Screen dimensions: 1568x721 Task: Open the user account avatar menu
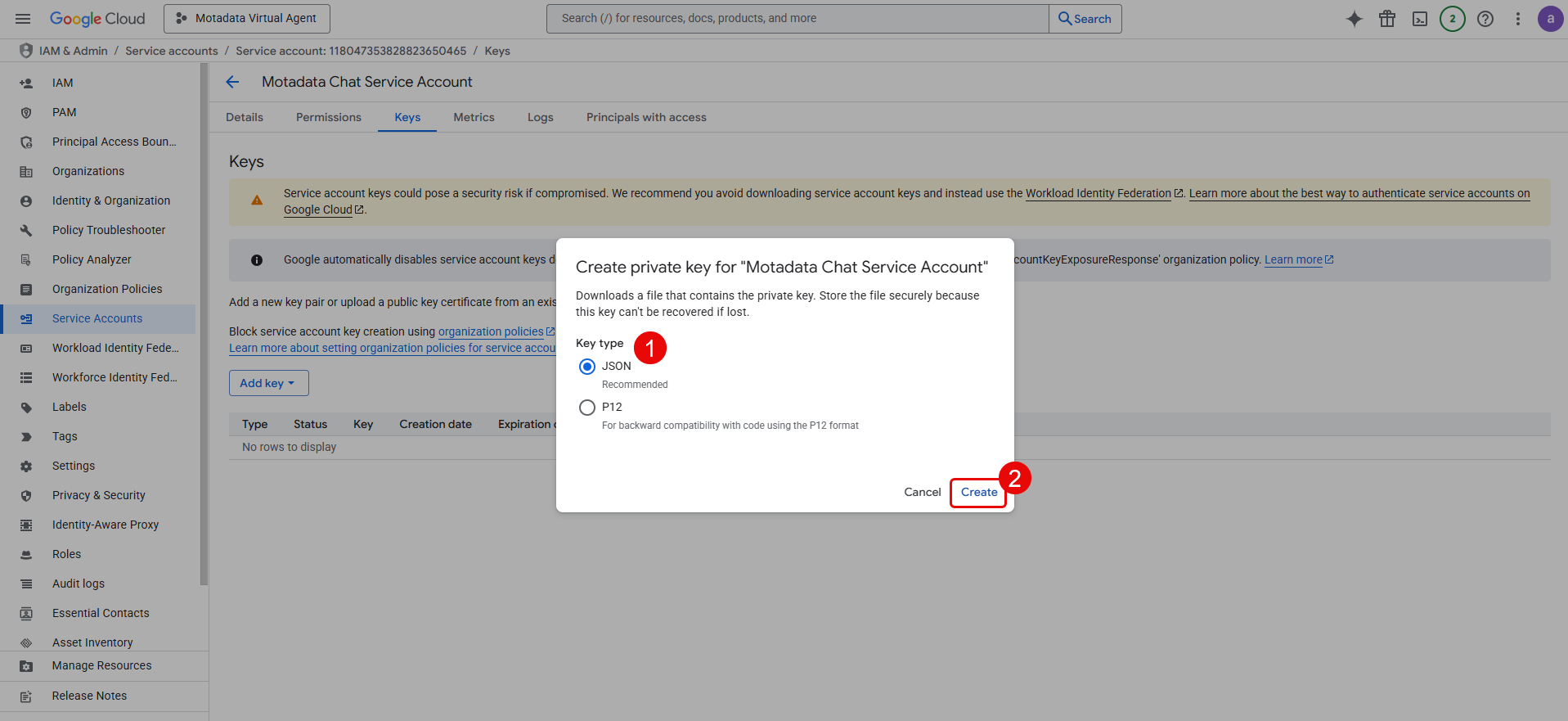coord(1550,19)
